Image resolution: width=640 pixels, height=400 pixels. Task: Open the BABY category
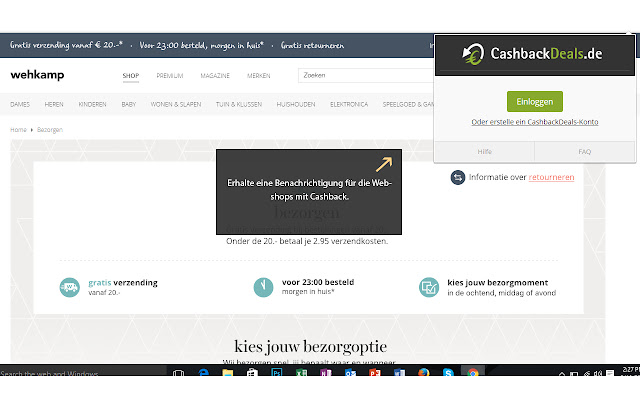tap(129, 104)
